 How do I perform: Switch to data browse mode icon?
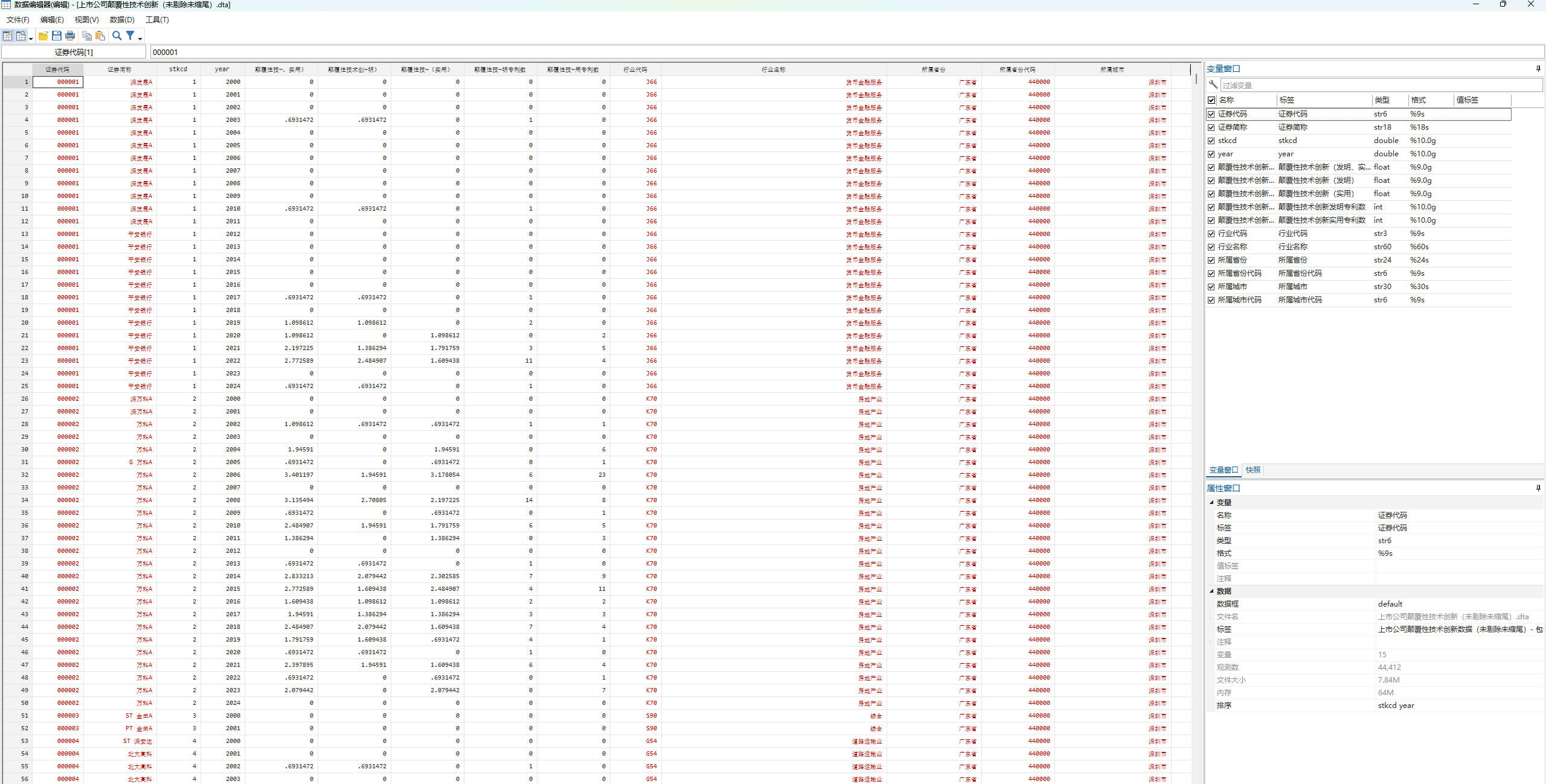(21, 36)
